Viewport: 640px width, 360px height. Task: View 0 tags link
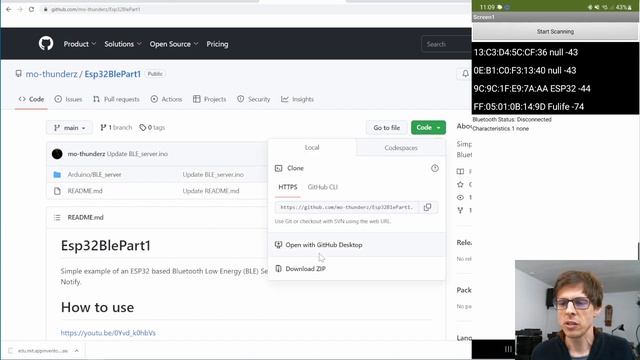(x=152, y=128)
